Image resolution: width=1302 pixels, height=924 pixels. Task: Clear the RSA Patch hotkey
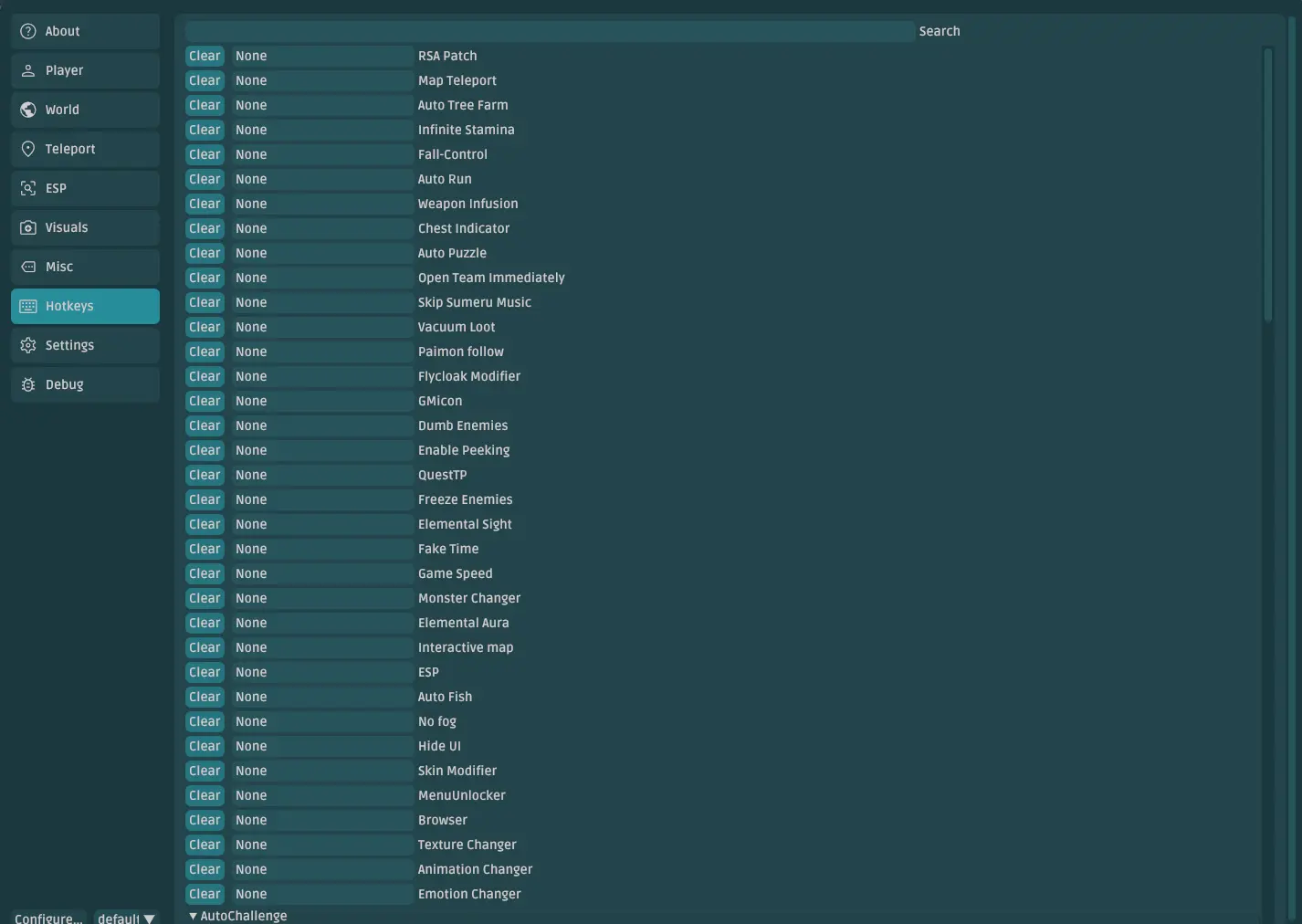pyautogui.click(x=205, y=56)
